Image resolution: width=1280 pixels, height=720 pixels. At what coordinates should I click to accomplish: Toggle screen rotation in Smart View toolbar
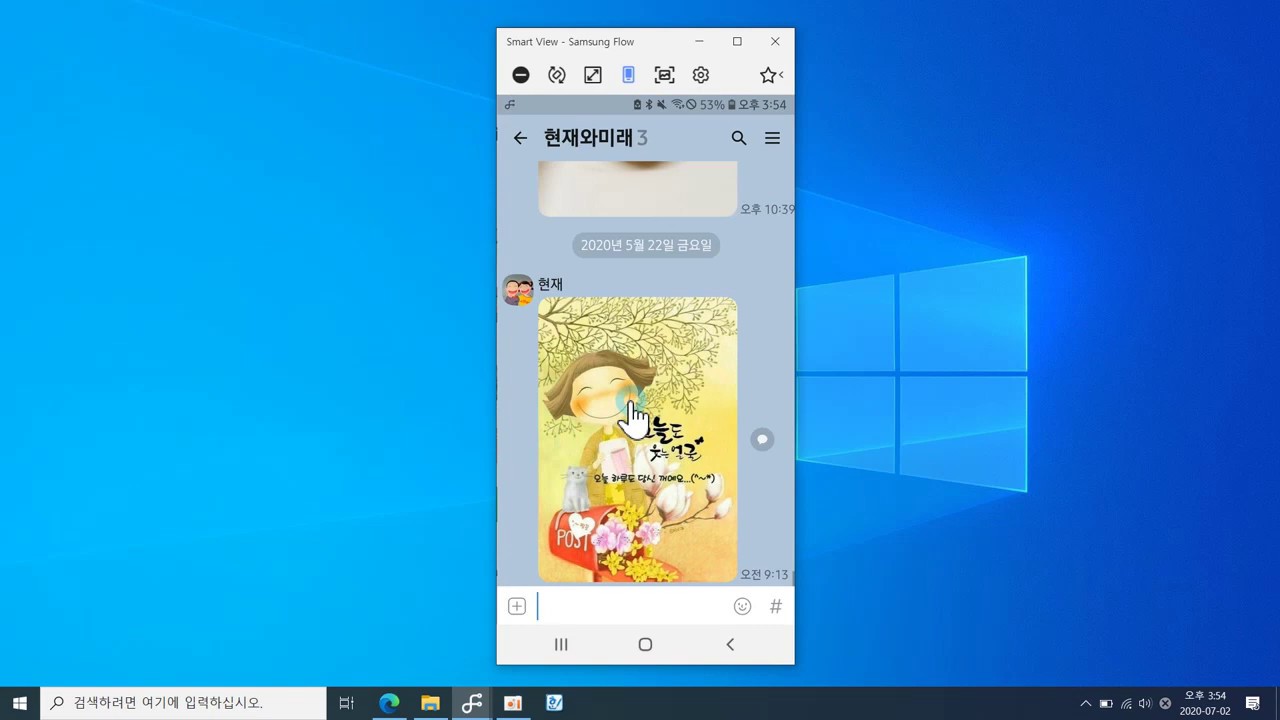coord(557,75)
